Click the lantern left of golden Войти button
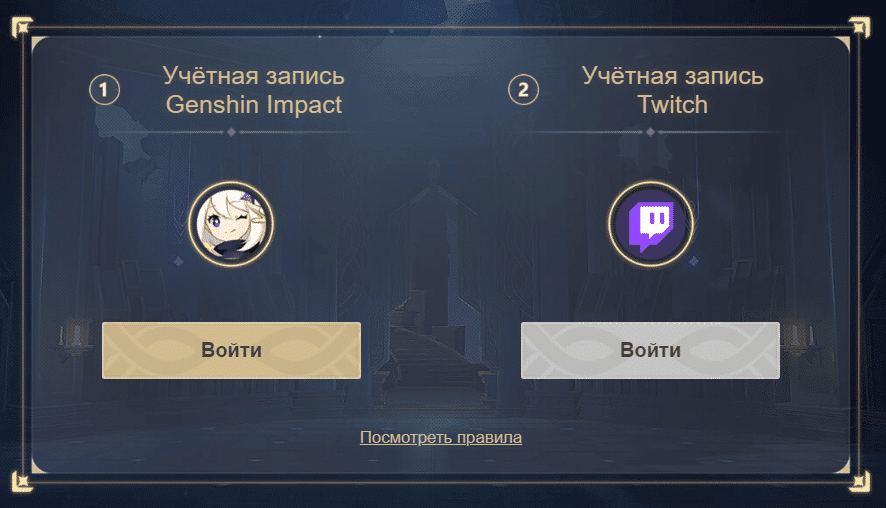 pyautogui.click(x=75, y=335)
